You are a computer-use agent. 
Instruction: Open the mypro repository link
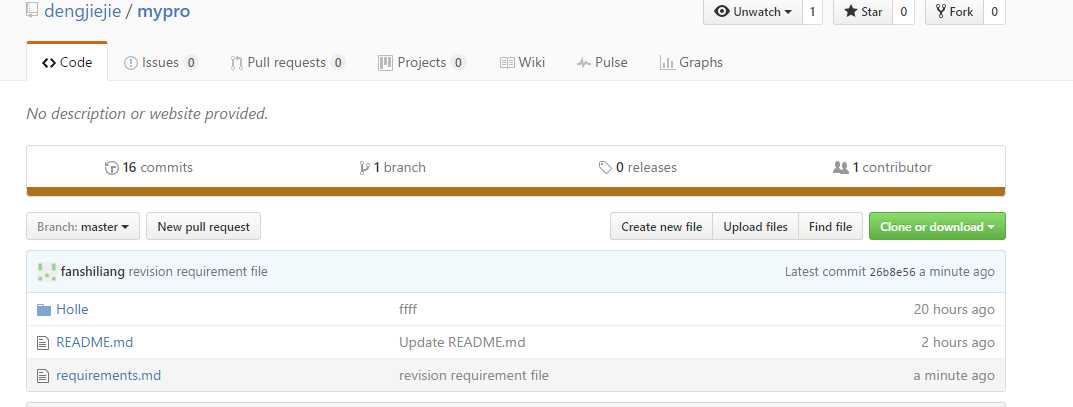tap(164, 11)
